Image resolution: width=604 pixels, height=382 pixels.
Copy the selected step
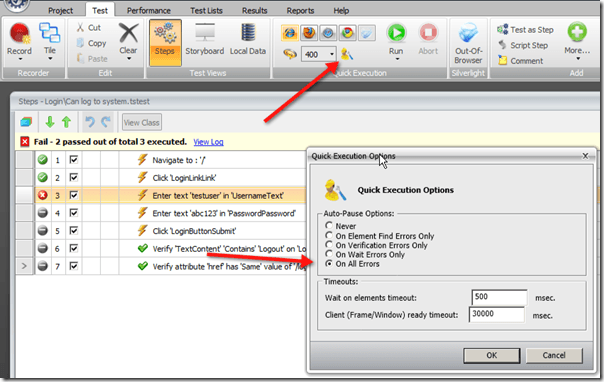[x=91, y=43]
